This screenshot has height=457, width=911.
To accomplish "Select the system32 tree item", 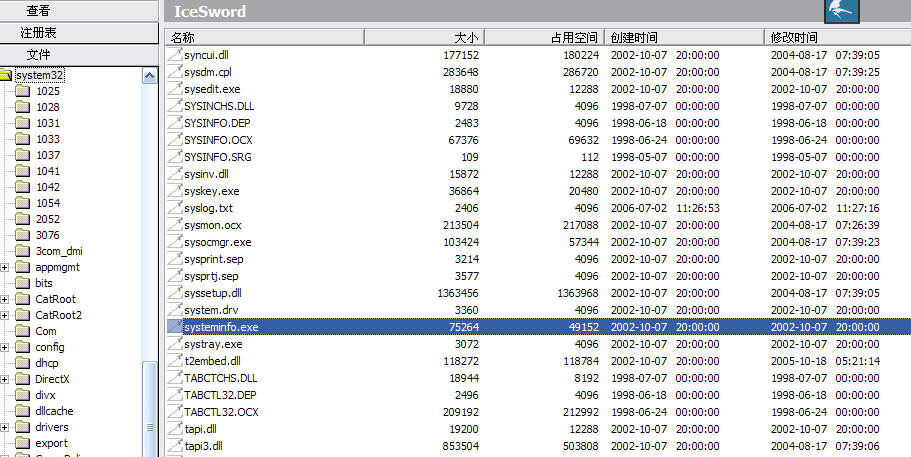I will 40,75.
